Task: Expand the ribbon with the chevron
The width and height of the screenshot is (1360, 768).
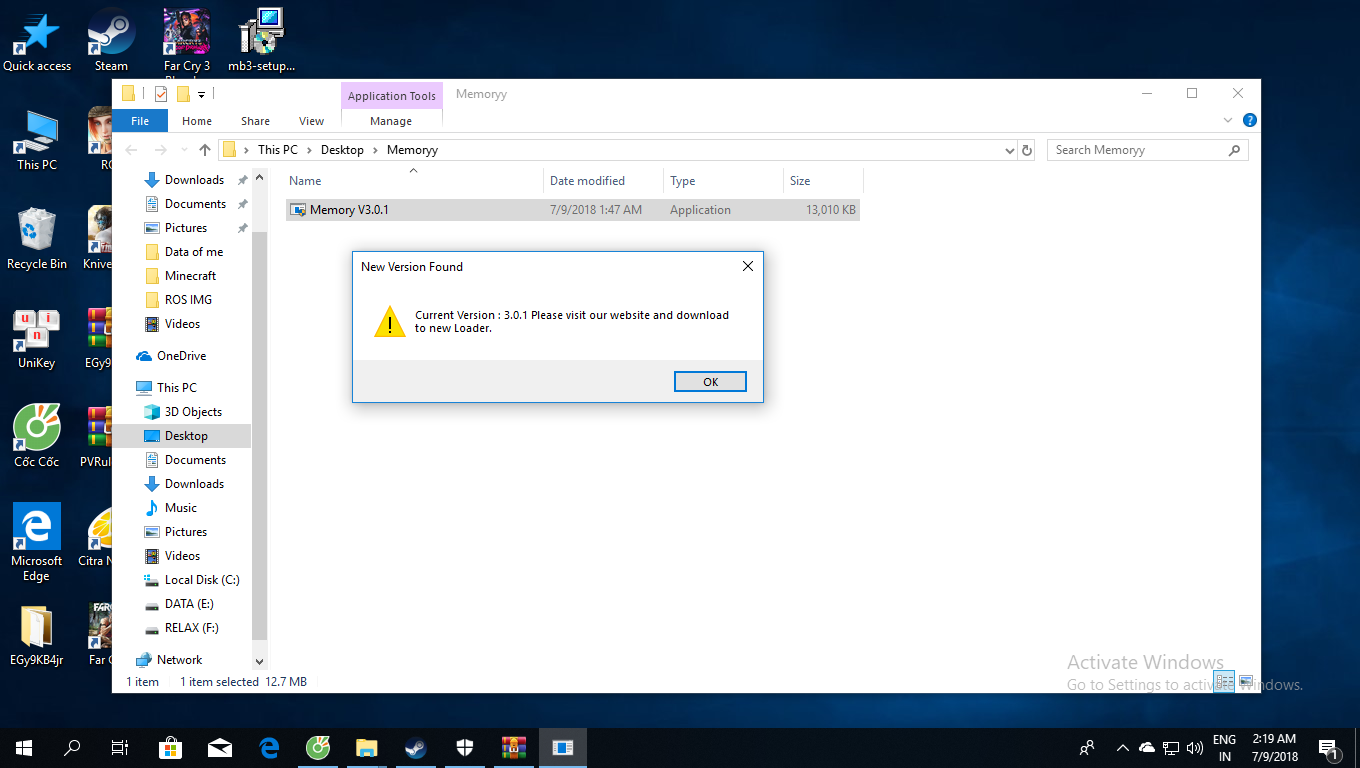Action: (1228, 120)
